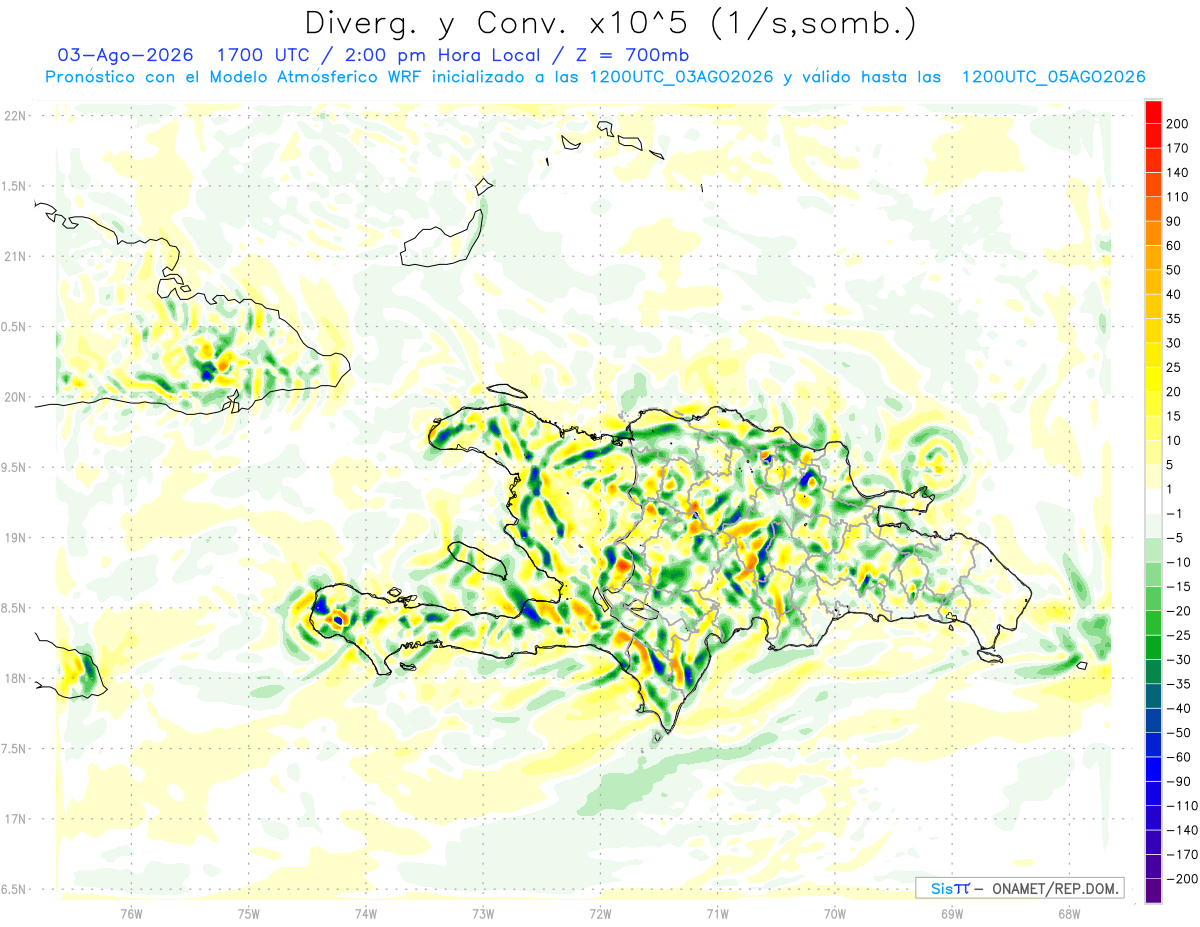Click the green swatch between -20 and -25
Viewport: 1200px width, 927px height.
pos(1153,623)
